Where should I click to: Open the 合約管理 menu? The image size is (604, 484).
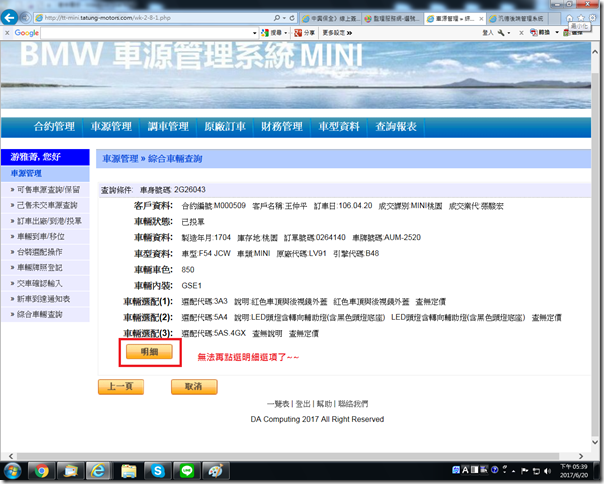pyautogui.click(x=54, y=127)
